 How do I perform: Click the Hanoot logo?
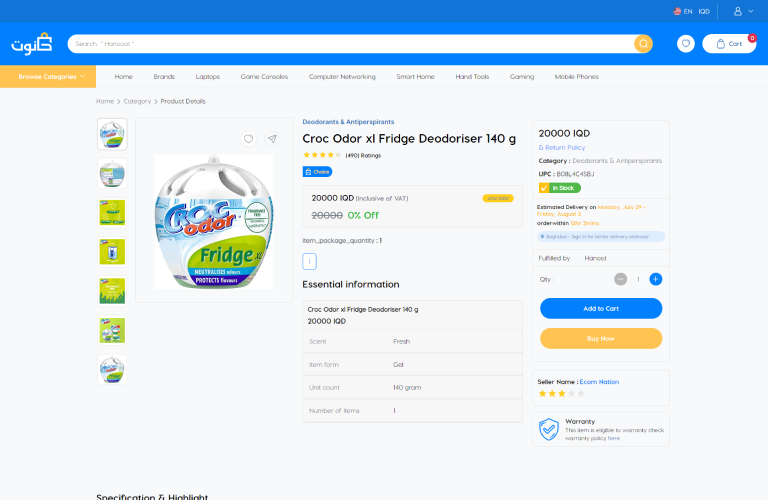pyautogui.click(x=32, y=44)
